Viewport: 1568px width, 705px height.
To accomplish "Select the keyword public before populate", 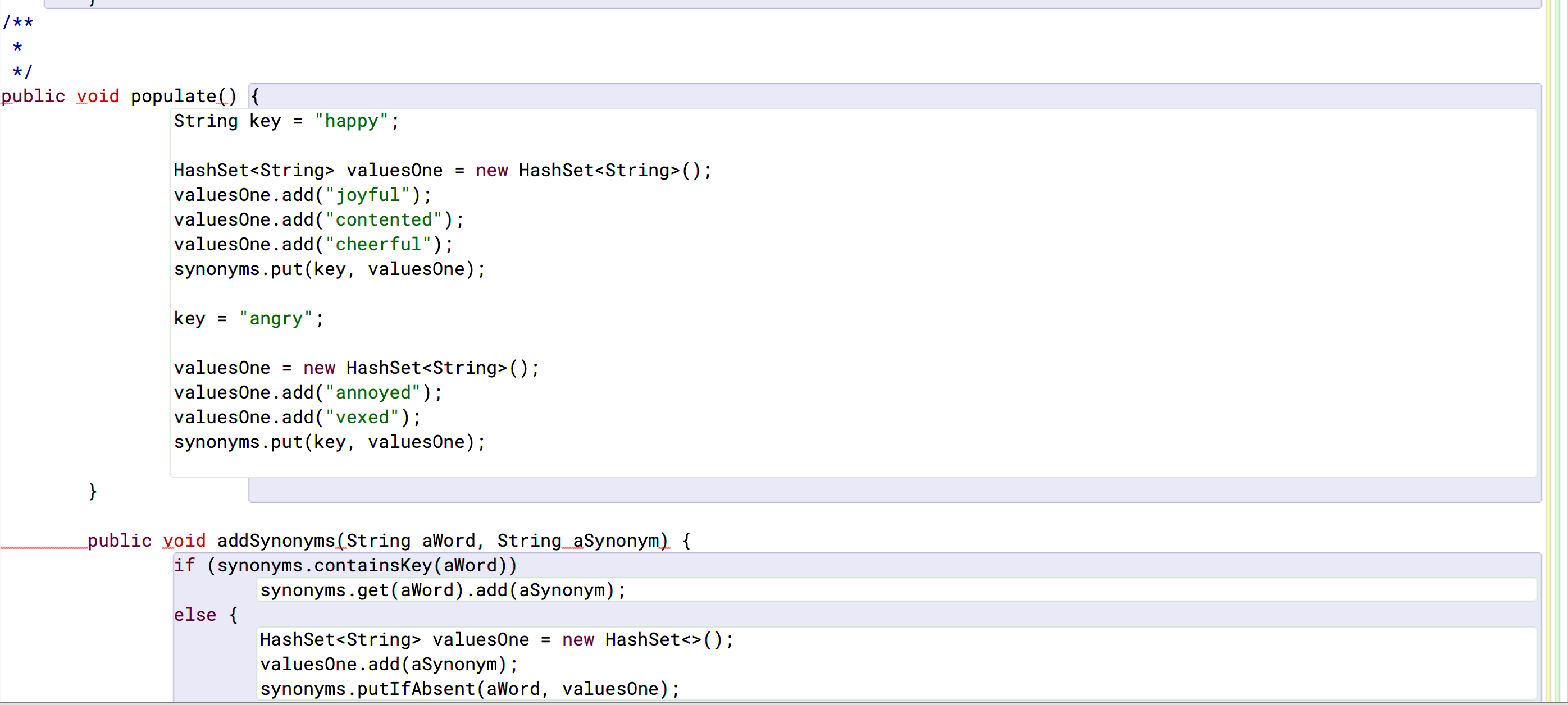I will (33, 96).
